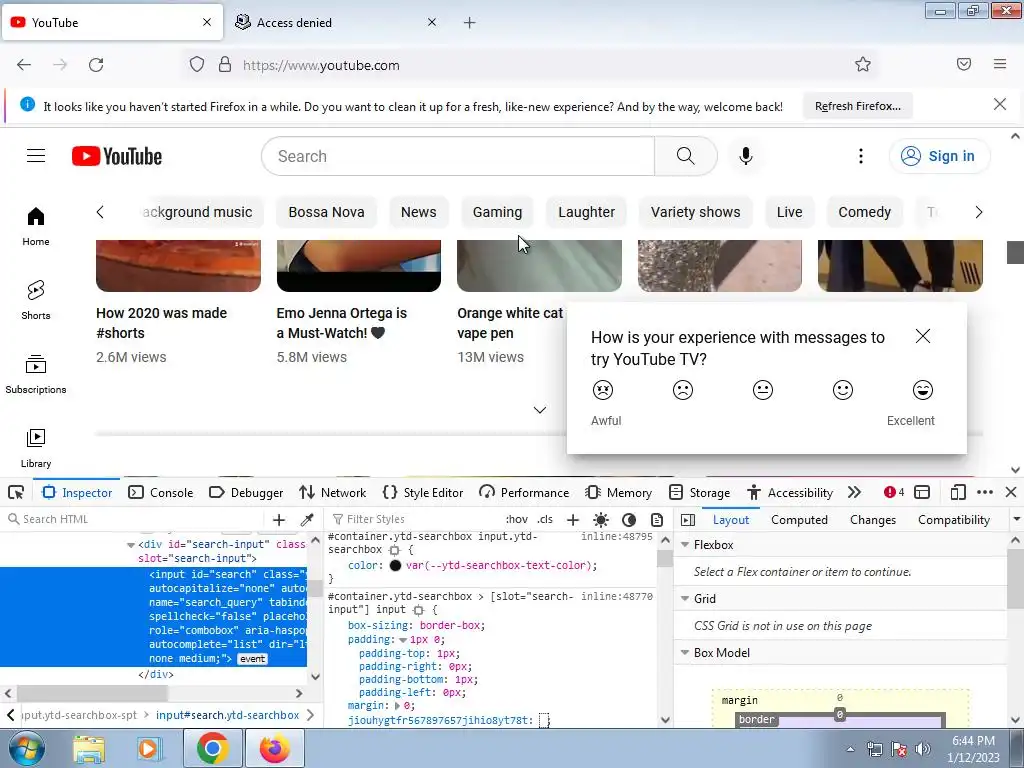Open Firefox application menu

pos(1000,64)
